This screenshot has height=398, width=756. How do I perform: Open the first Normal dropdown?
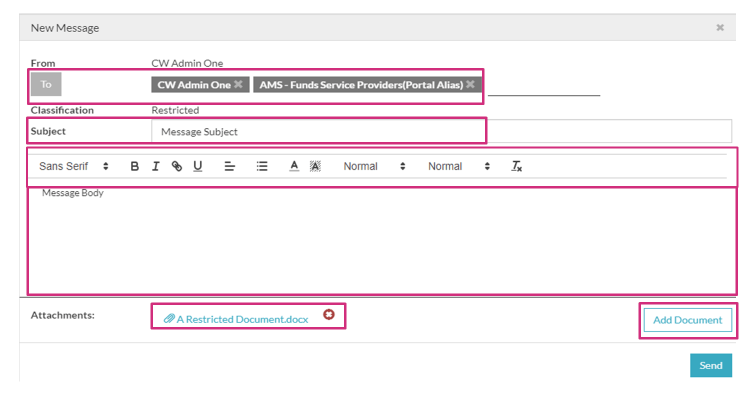[374, 166]
